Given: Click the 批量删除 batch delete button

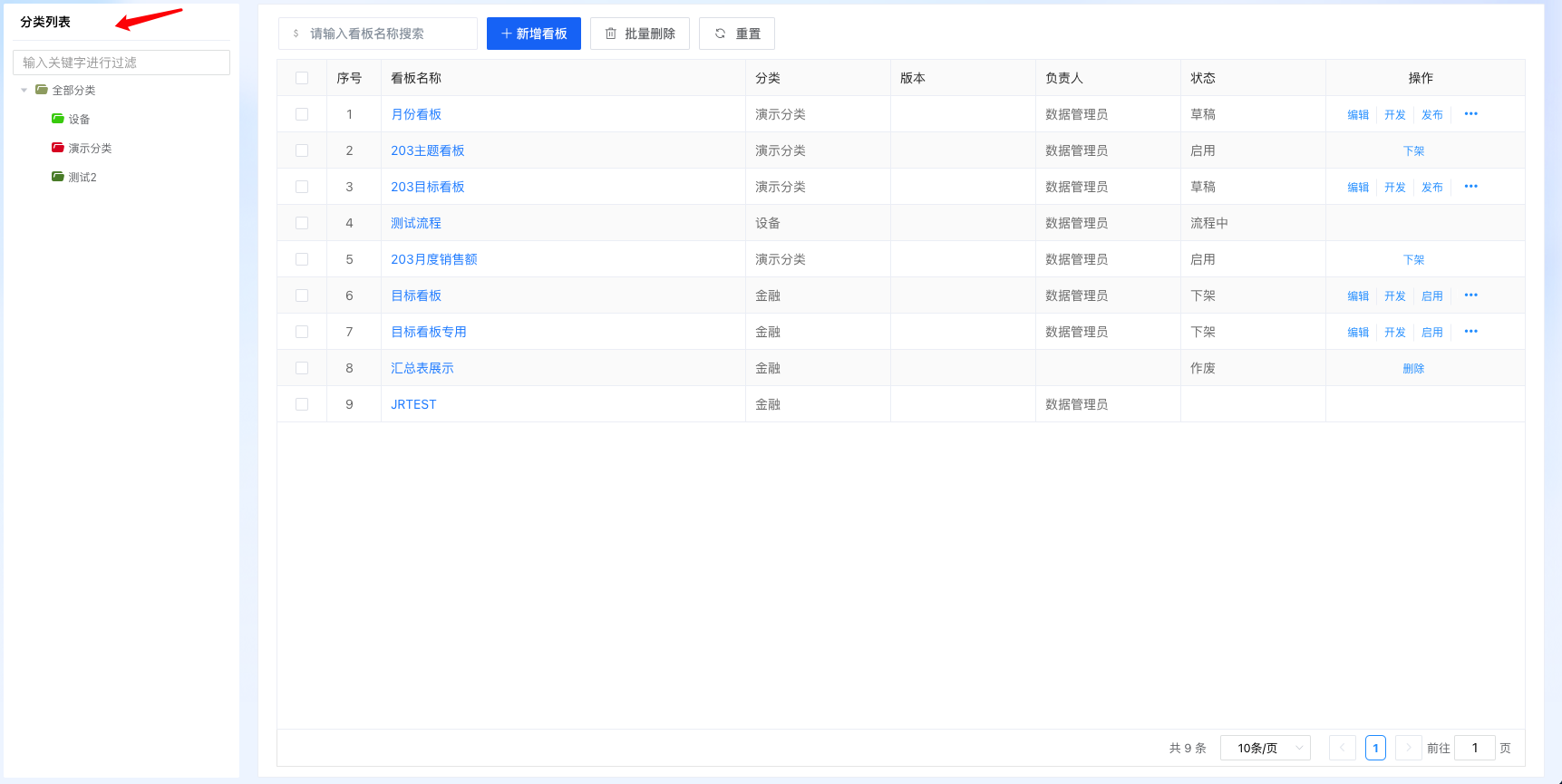Looking at the screenshot, I should [640, 34].
